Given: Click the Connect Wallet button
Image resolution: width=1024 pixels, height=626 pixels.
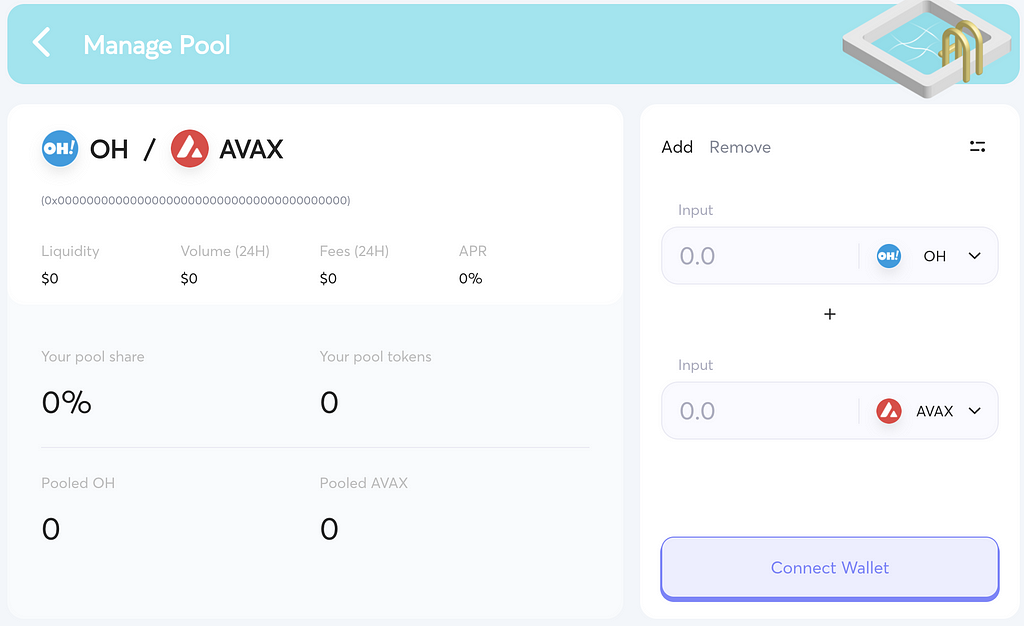Looking at the screenshot, I should coord(829,568).
